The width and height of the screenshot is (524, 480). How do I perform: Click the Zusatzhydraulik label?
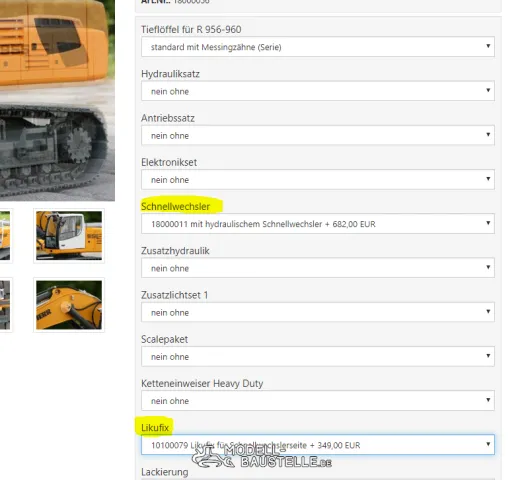pos(175,251)
